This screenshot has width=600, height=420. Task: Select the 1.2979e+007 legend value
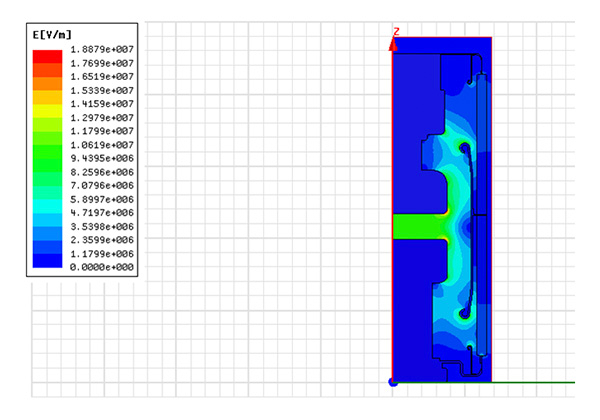point(102,117)
